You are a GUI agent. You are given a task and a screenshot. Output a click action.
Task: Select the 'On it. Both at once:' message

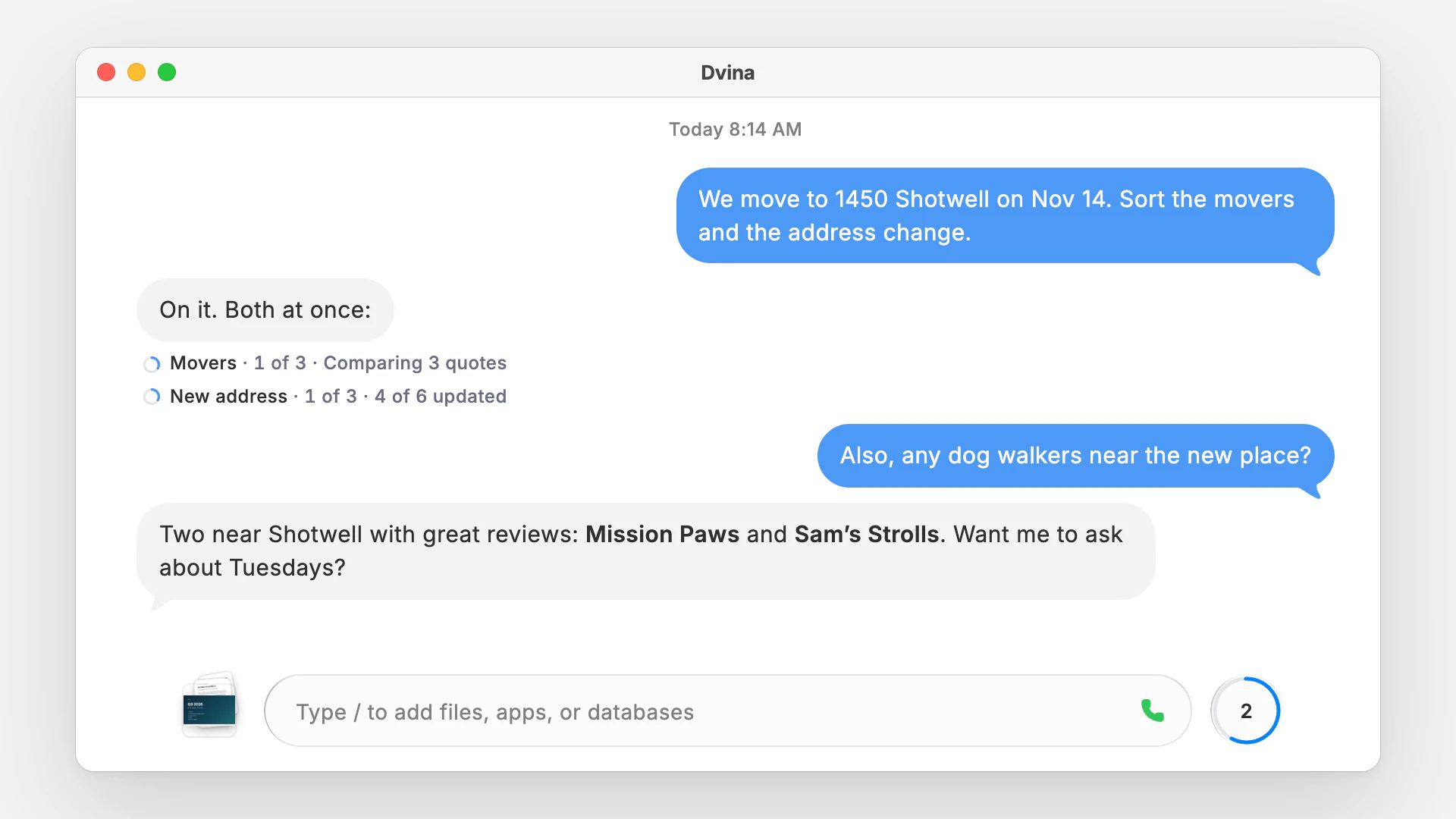tap(265, 310)
